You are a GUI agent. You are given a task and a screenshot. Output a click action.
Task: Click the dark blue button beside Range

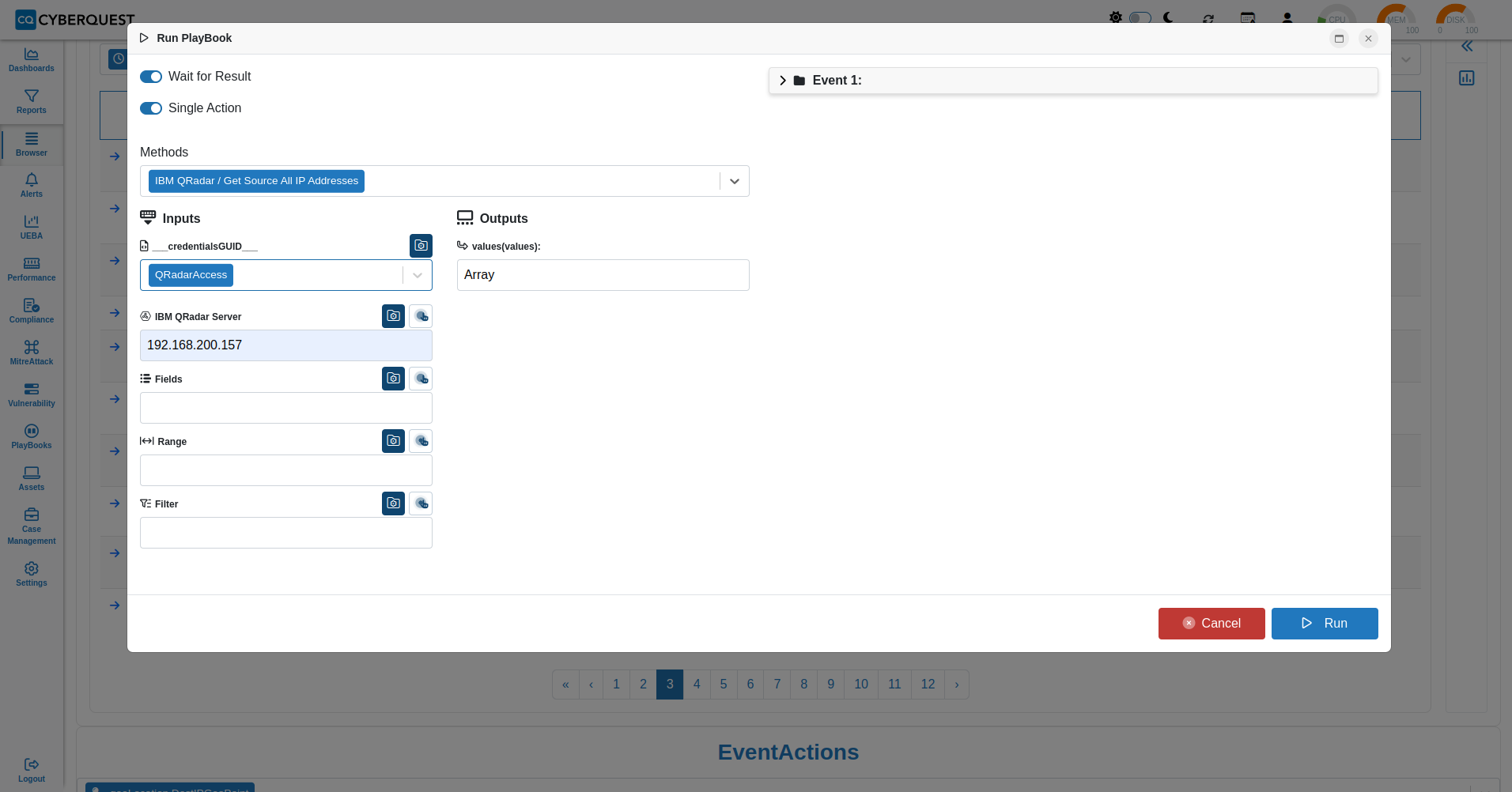pyautogui.click(x=393, y=441)
